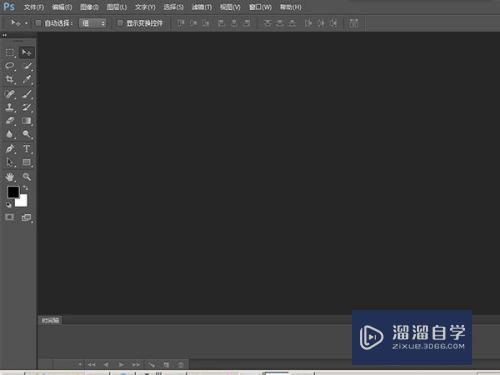Select the Rectangular Marquee tool
Image resolution: width=500 pixels, height=375 pixels.
[x=10, y=53]
